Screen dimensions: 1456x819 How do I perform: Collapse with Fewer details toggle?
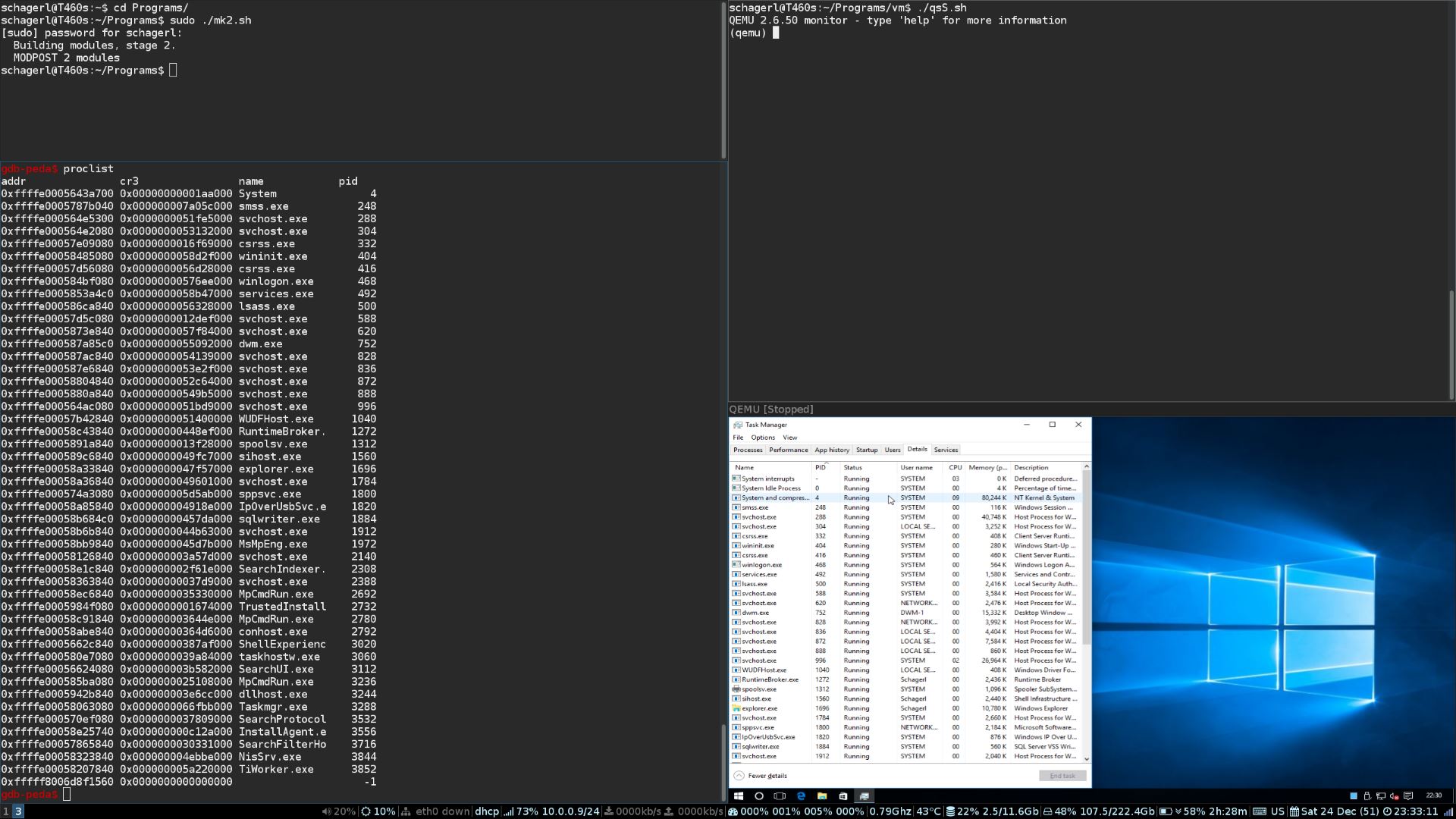pos(761,776)
